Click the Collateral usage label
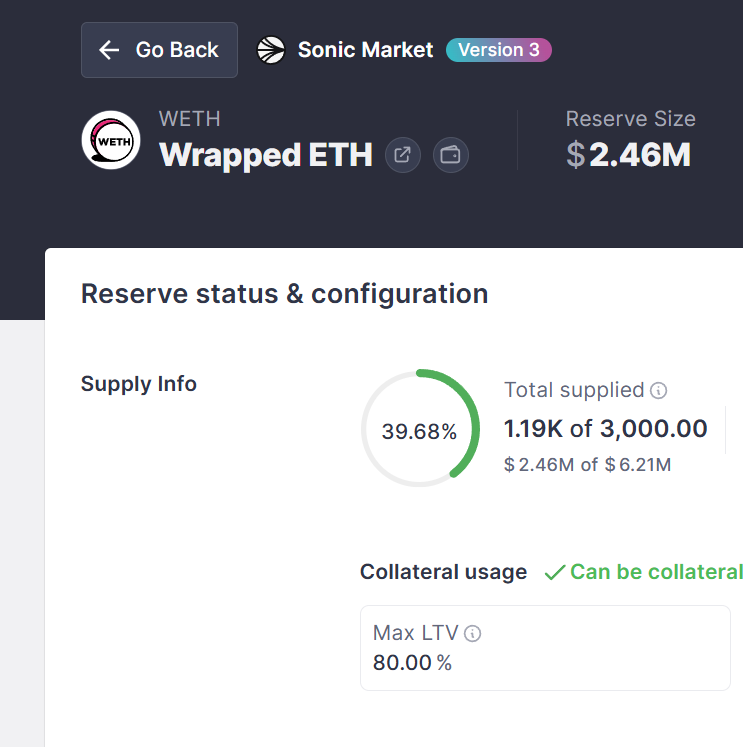Image resolution: width=743 pixels, height=747 pixels. point(443,572)
